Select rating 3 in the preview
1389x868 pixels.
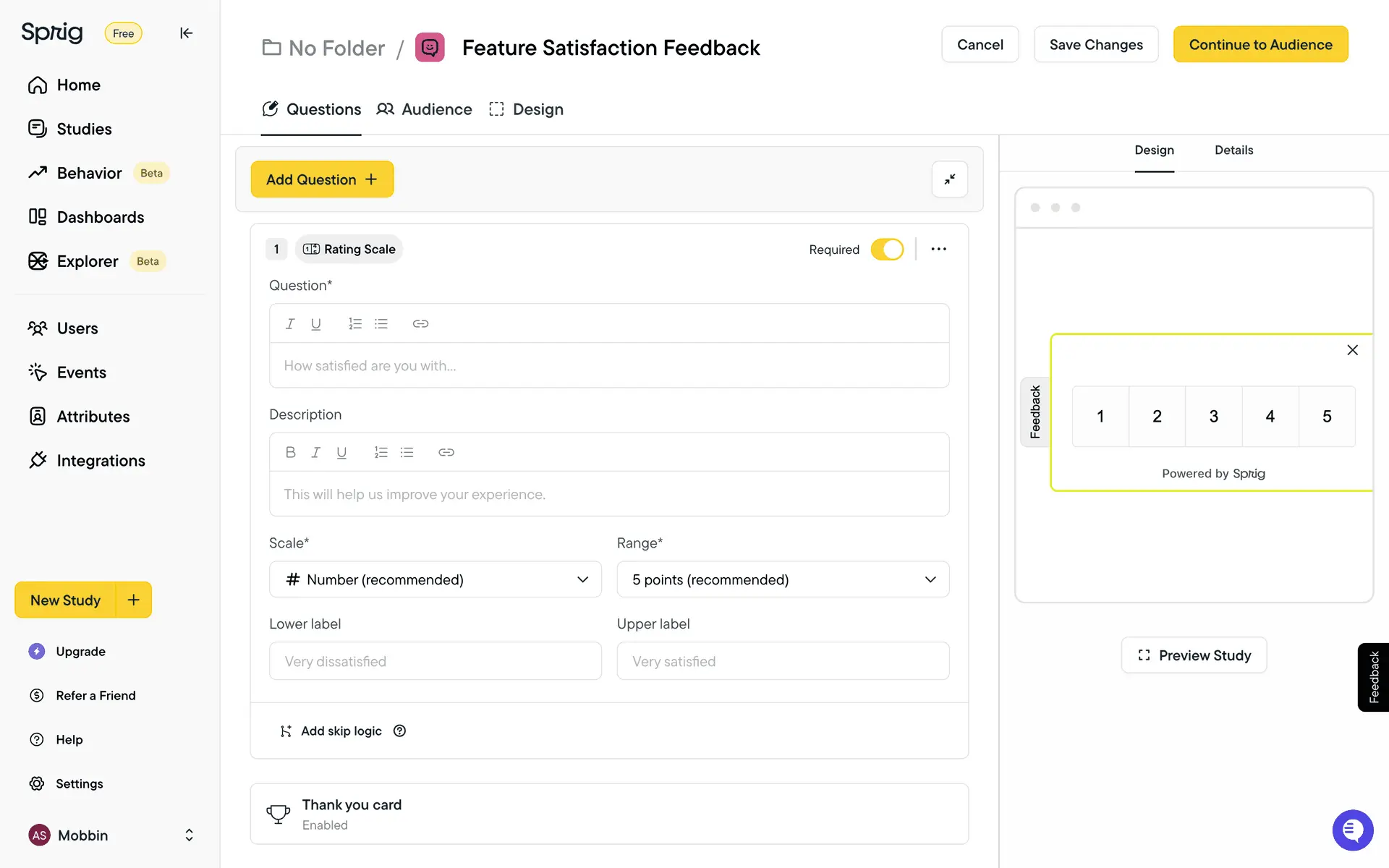click(1213, 416)
